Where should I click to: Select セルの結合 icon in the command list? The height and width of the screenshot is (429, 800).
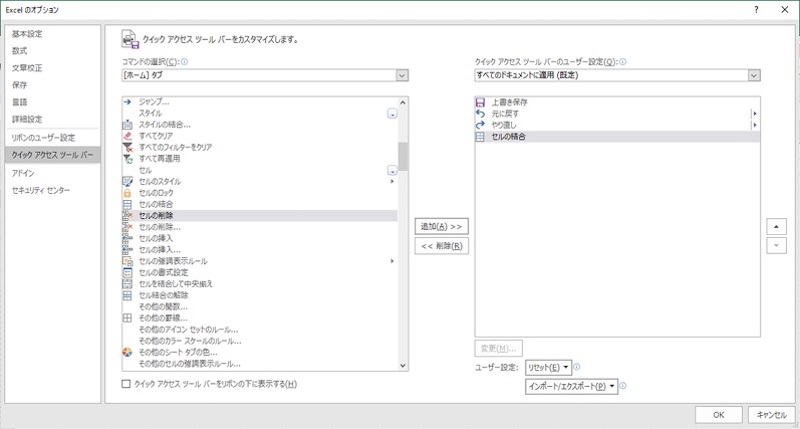tap(128, 204)
